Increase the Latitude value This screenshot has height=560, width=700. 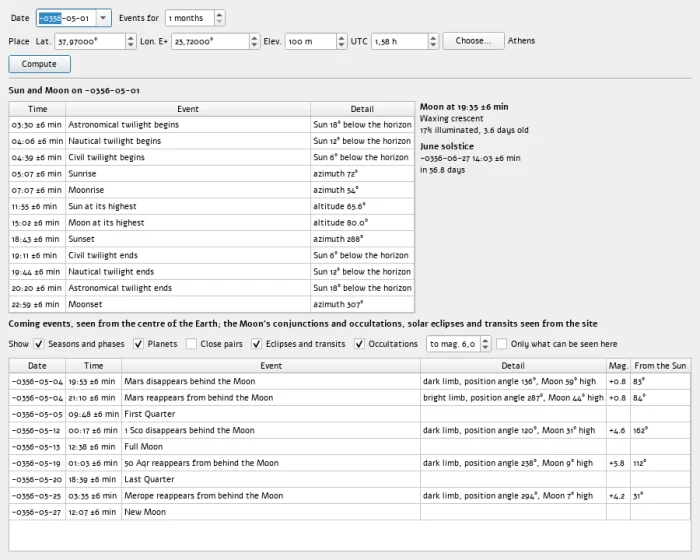[130, 38]
